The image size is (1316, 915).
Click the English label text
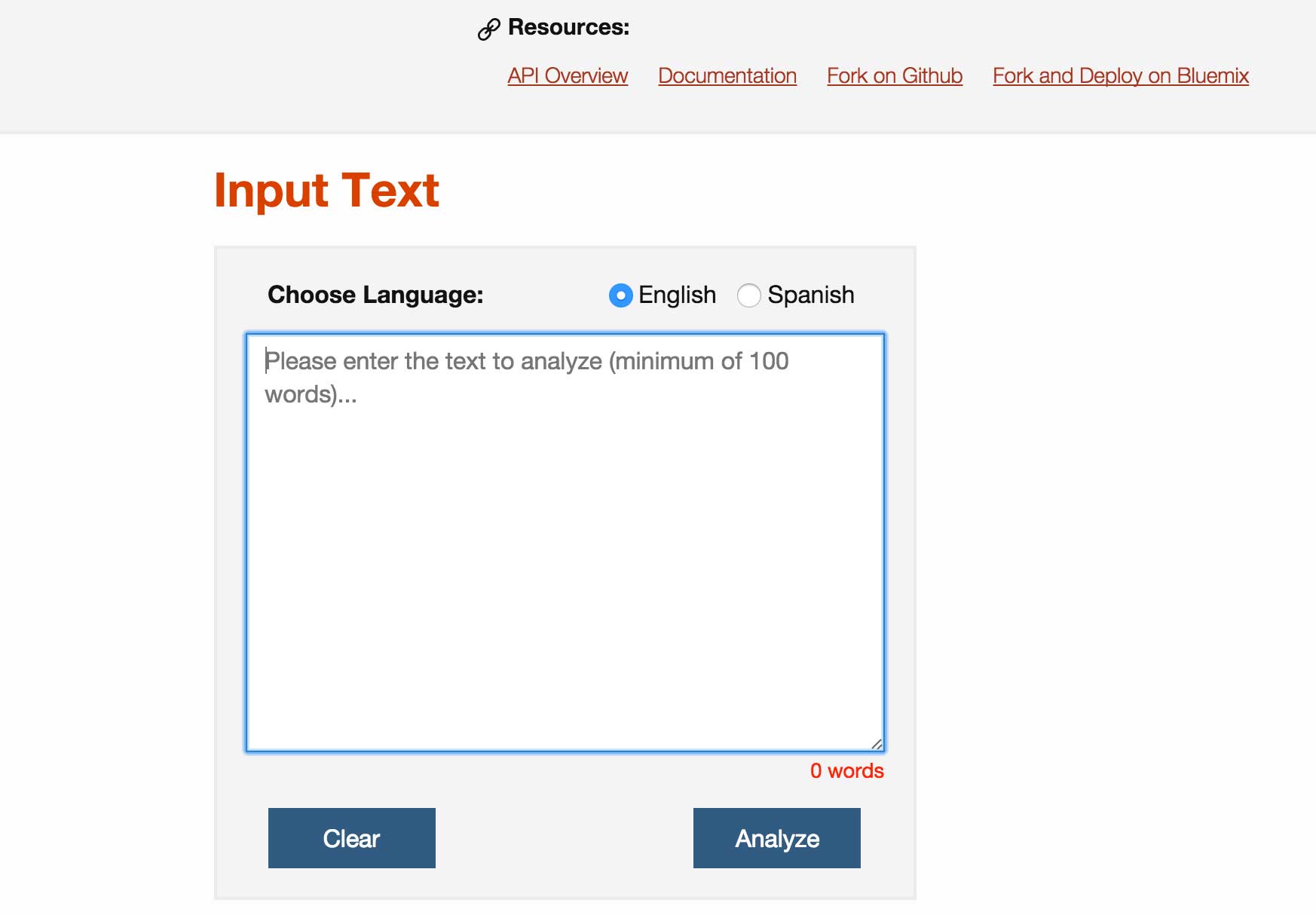pyautogui.click(x=677, y=295)
